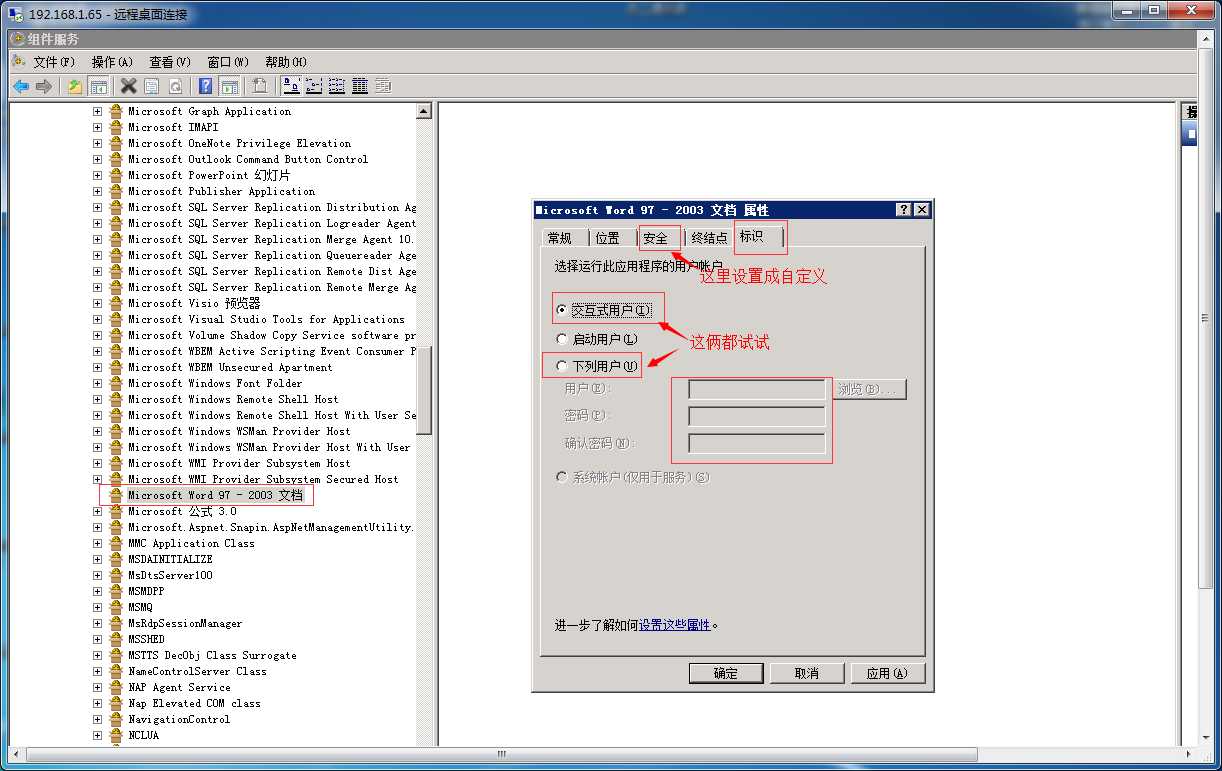Select the 交互式用户 radio button
The width and height of the screenshot is (1222, 771).
(562, 310)
